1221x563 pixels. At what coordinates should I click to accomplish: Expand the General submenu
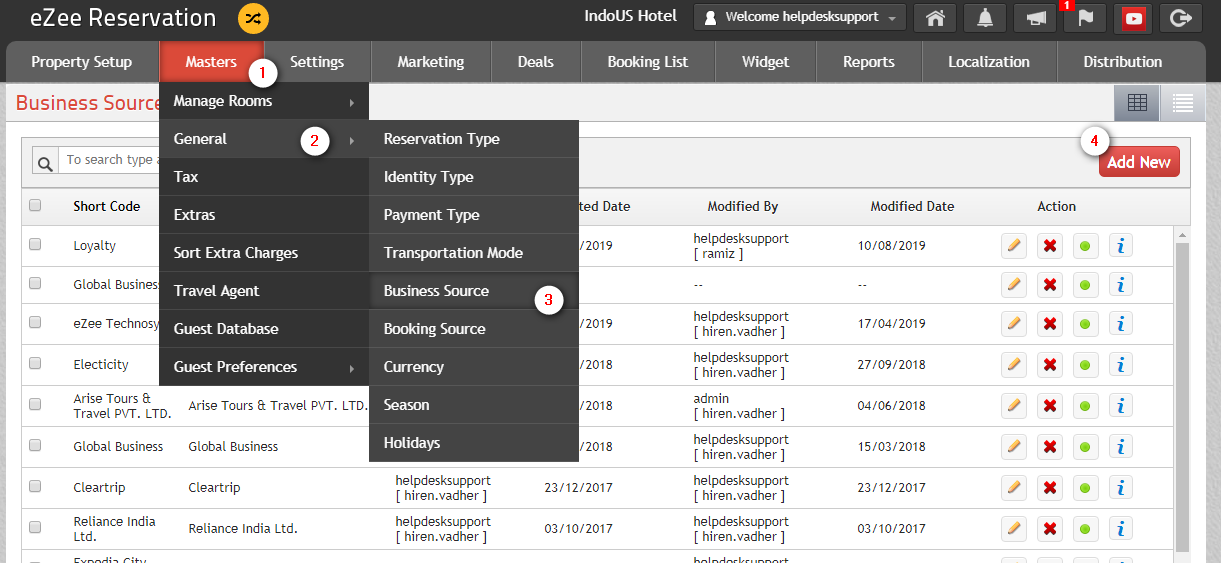(x=264, y=139)
